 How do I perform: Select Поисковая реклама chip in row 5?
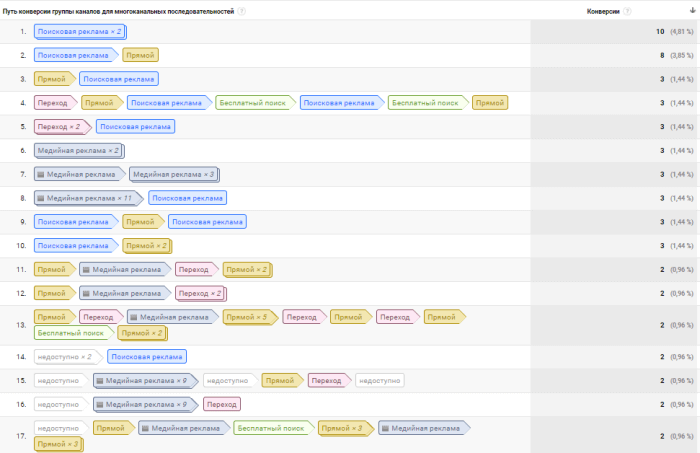[x=135, y=127]
